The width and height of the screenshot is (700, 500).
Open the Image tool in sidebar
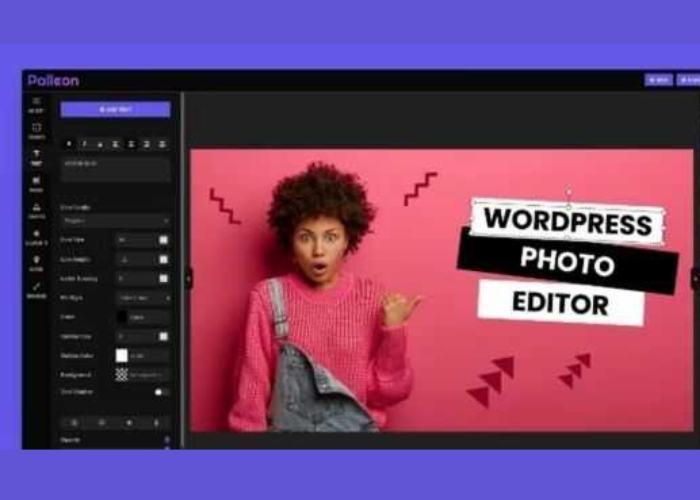36,184
